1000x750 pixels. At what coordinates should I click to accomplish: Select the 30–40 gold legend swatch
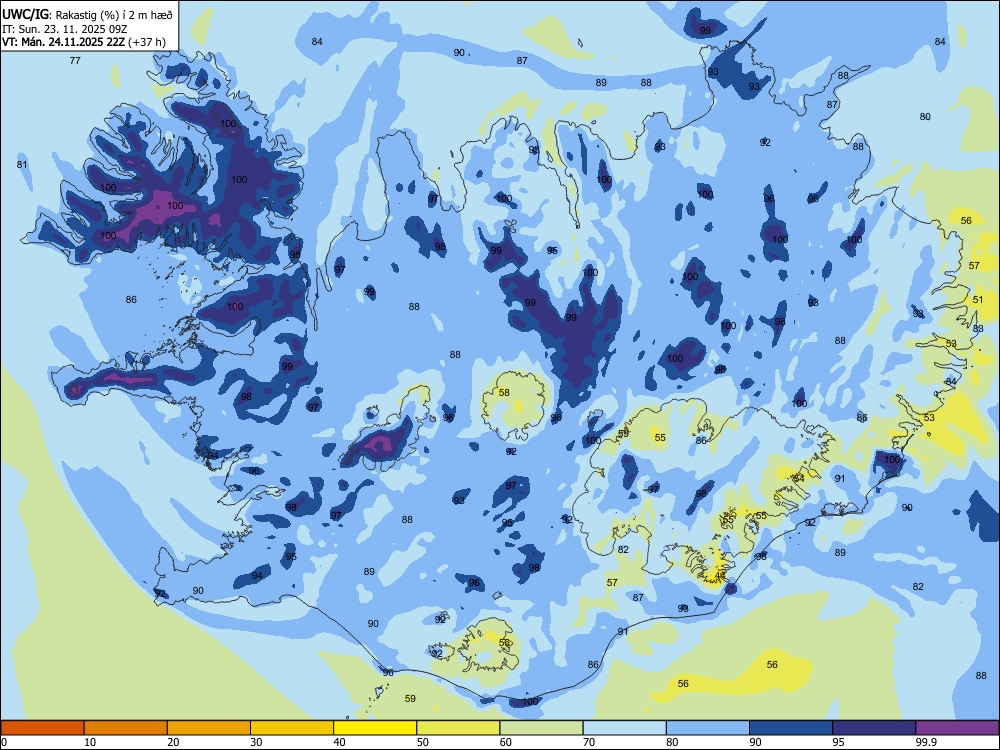tap(292, 728)
